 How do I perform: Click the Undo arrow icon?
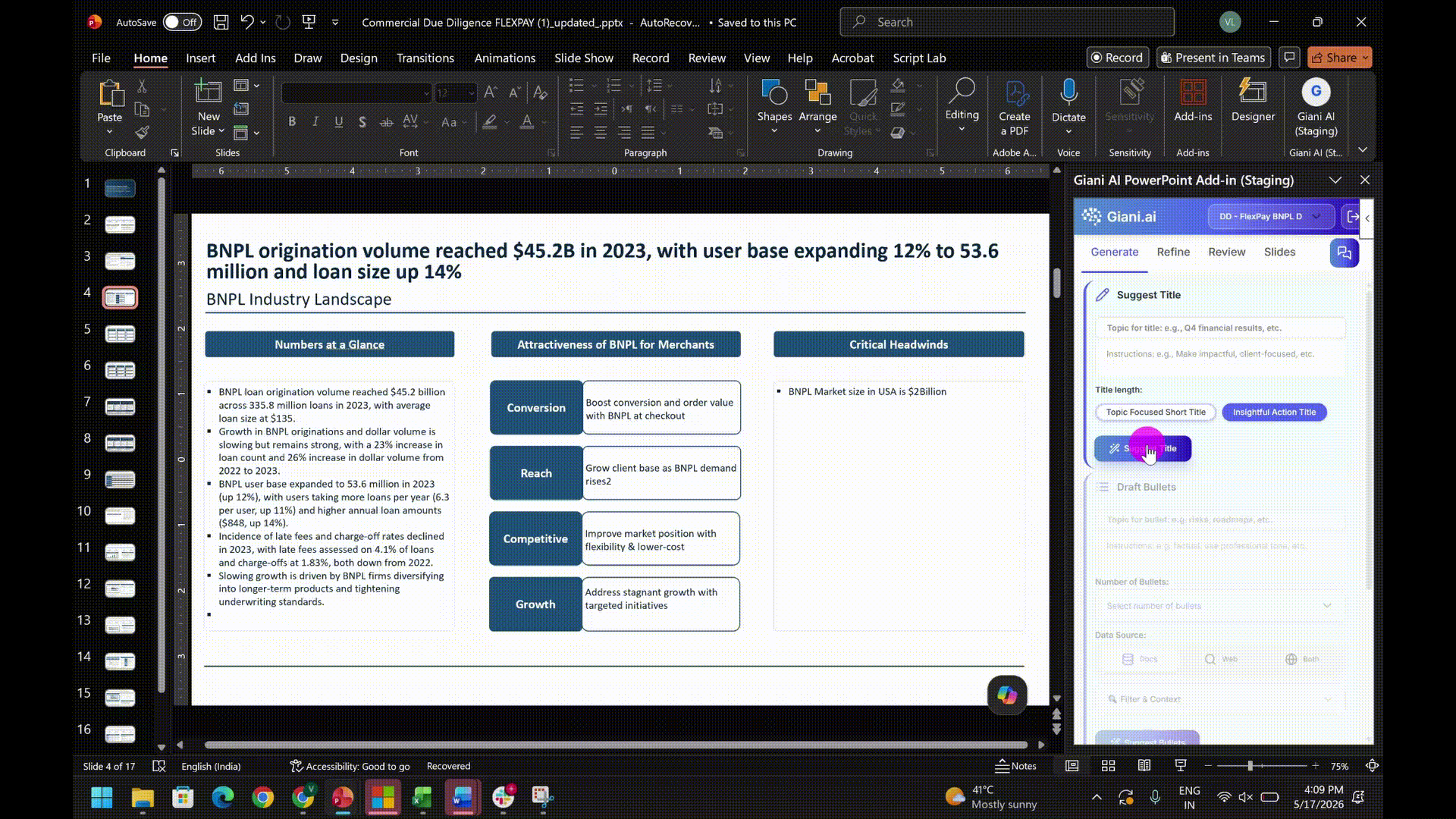246,22
